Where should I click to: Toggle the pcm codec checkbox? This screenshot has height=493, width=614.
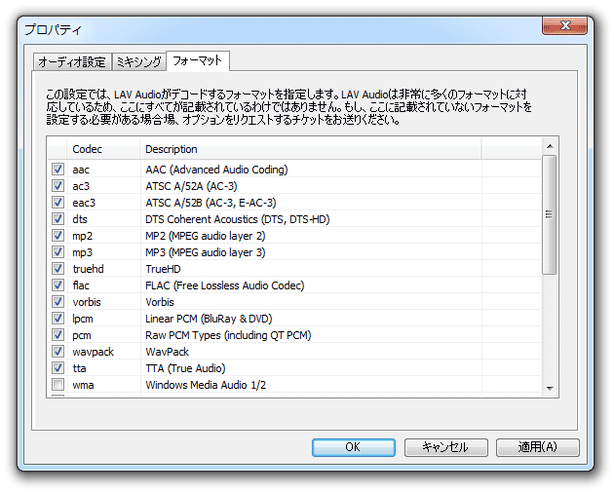58,335
